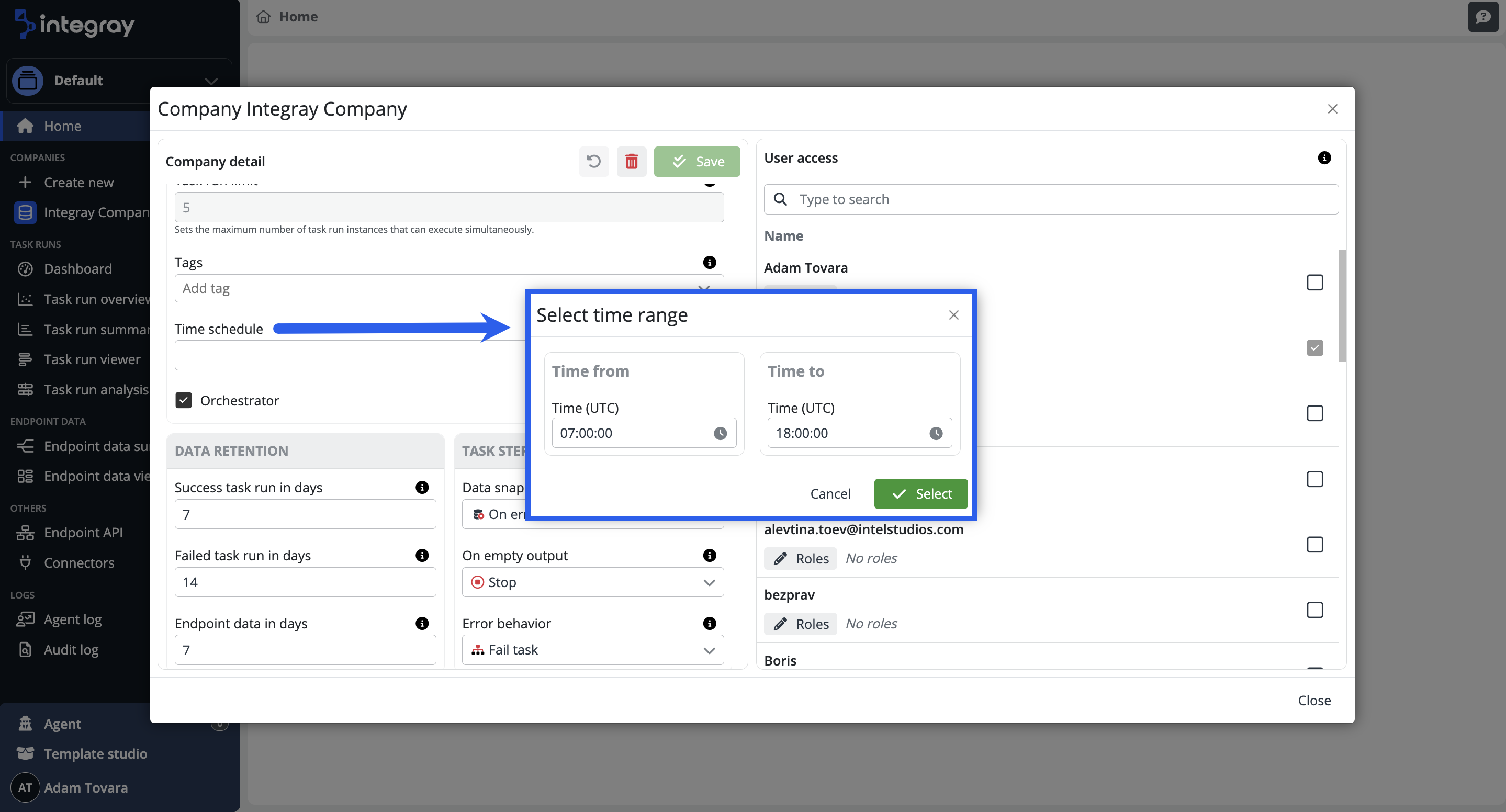Click the Tags info icon
This screenshot has width=1506, height=812.
click(709, 263)
